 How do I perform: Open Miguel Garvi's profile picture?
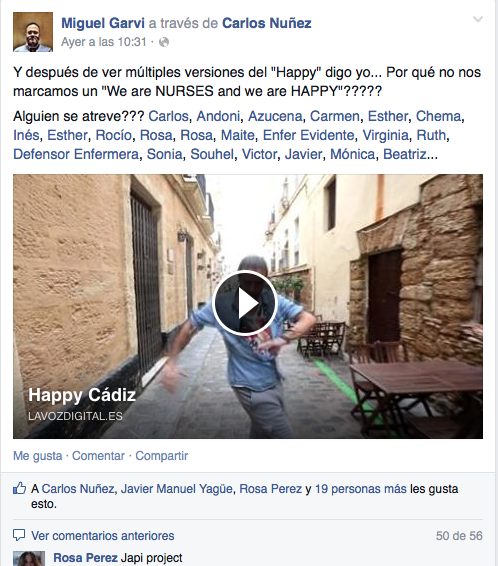click(33, 32)
